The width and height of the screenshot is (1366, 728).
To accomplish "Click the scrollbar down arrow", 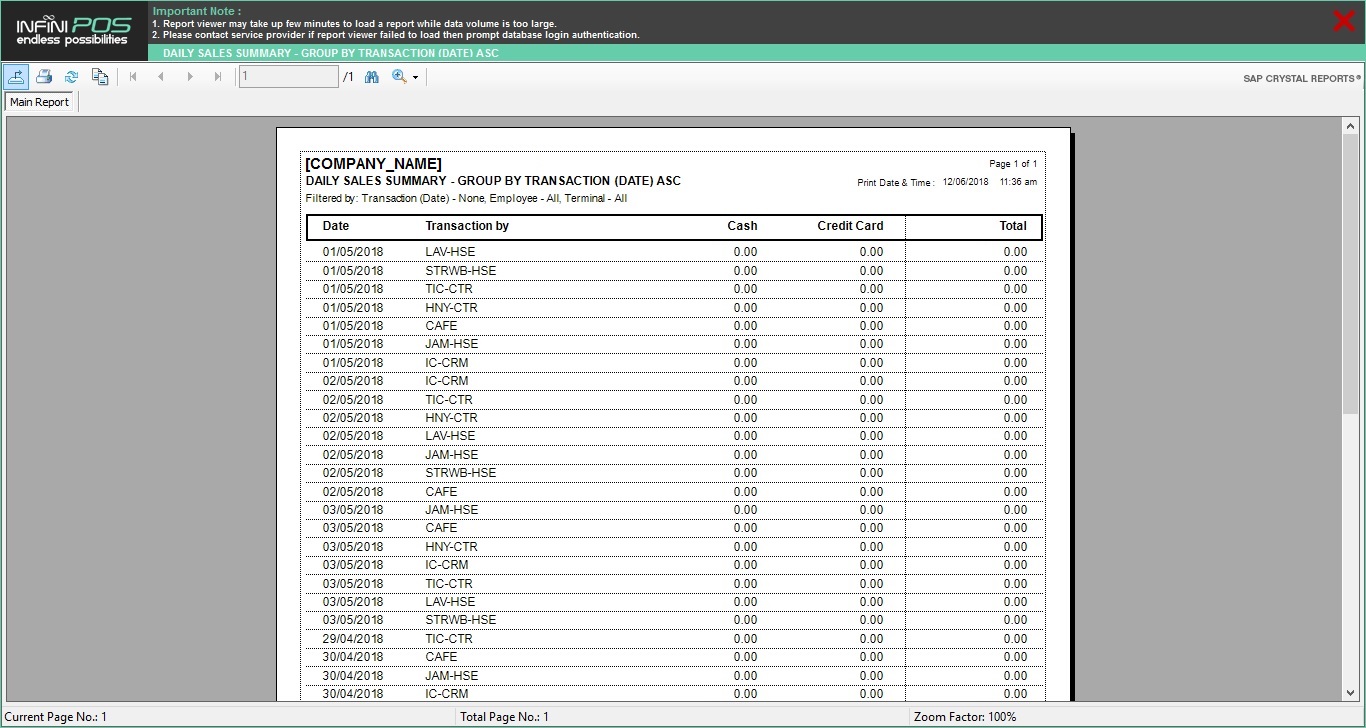I will point(1350,692).
